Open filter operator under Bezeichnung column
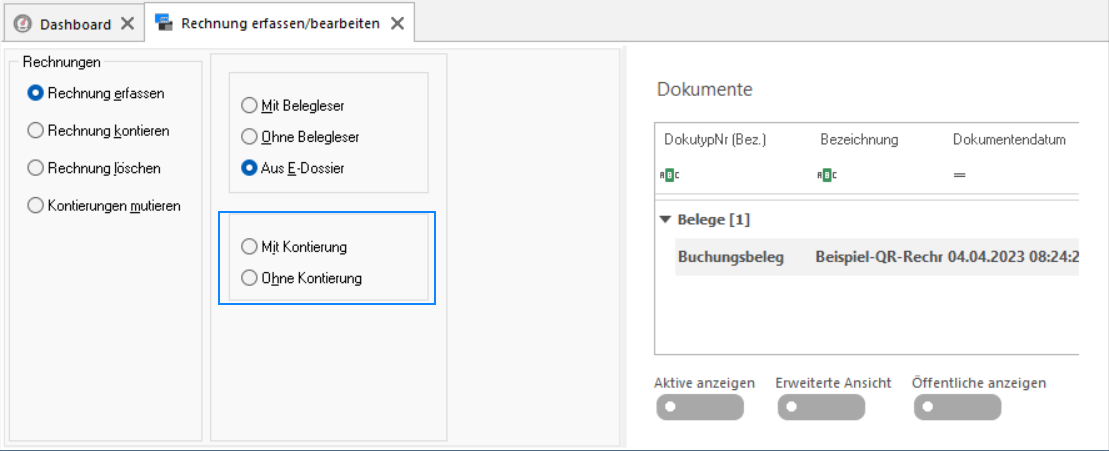The height and width of the screenshot is (451, 1109). click(x=827, y=175)
